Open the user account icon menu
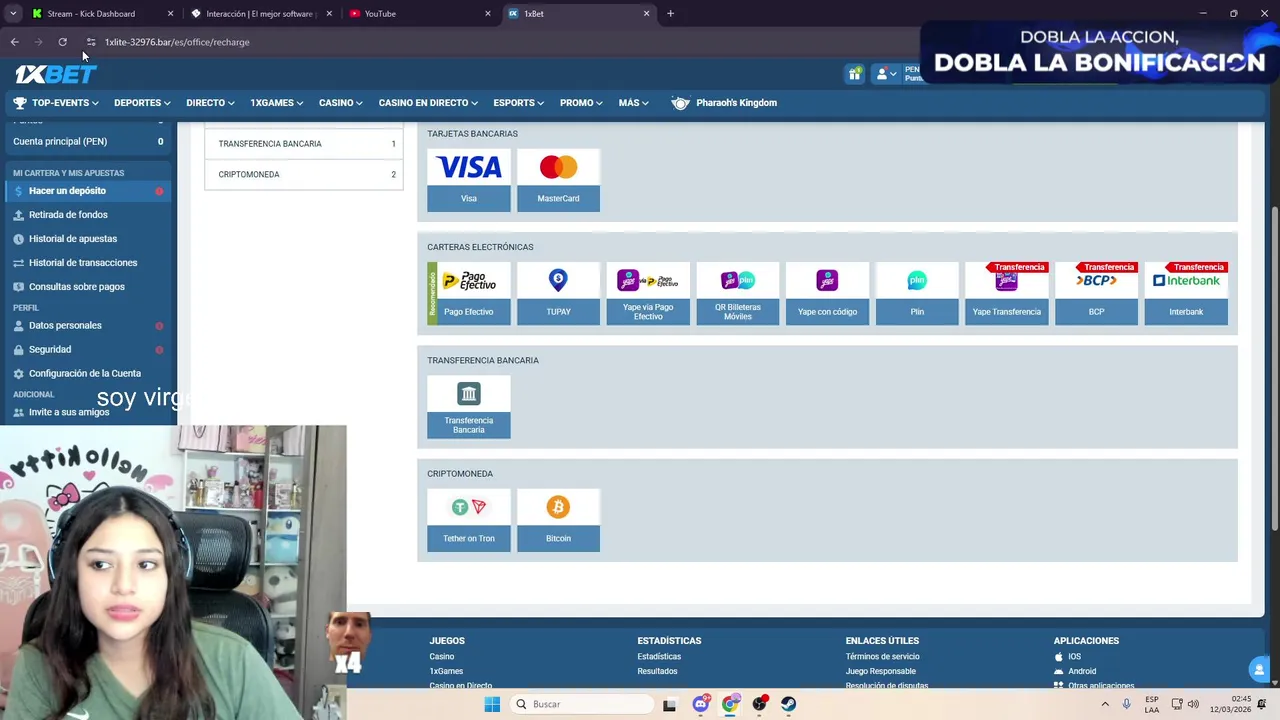 click(x=886, y=74)
